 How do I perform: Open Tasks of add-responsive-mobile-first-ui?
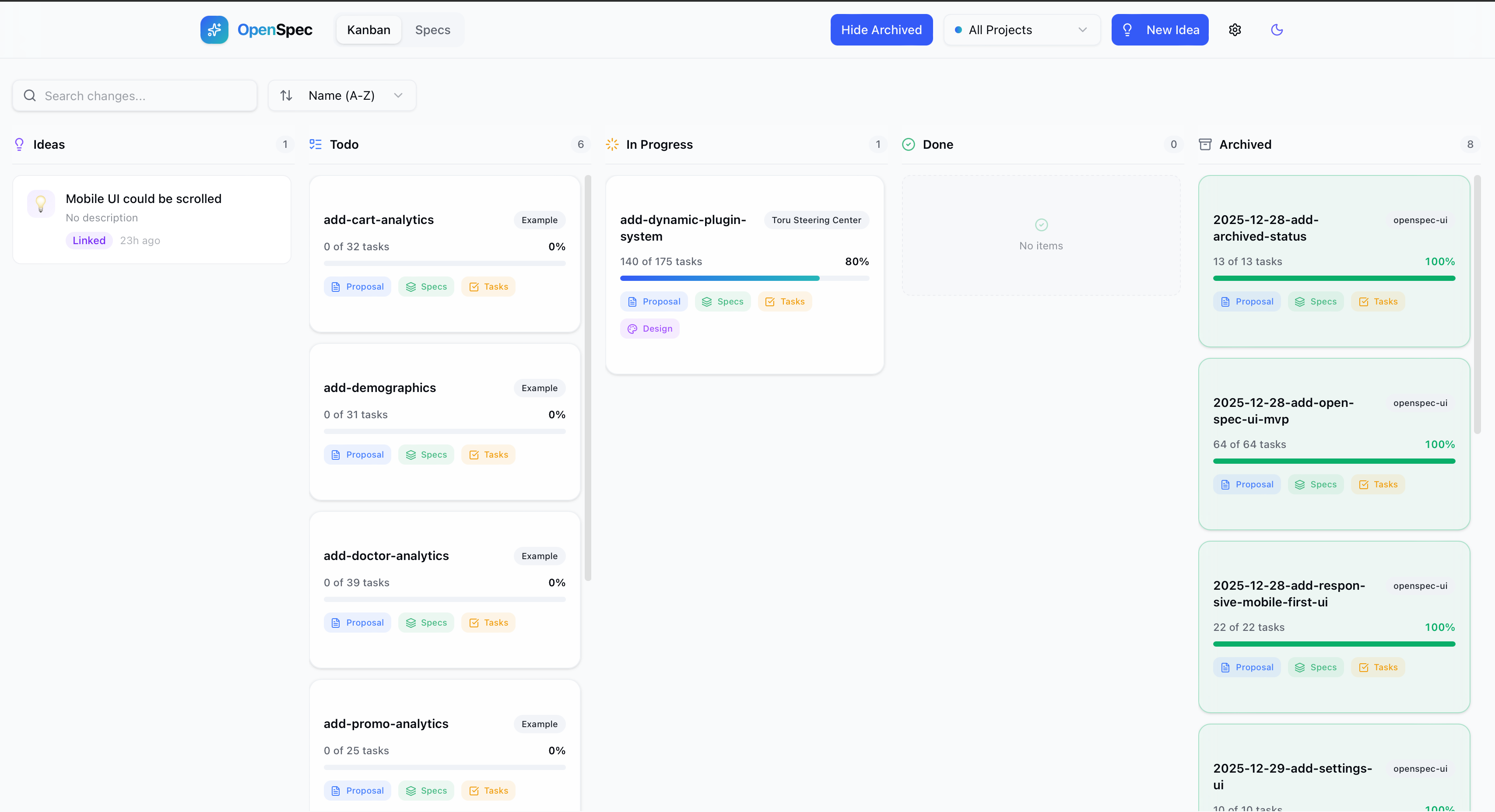click(x=1378, y=667)
